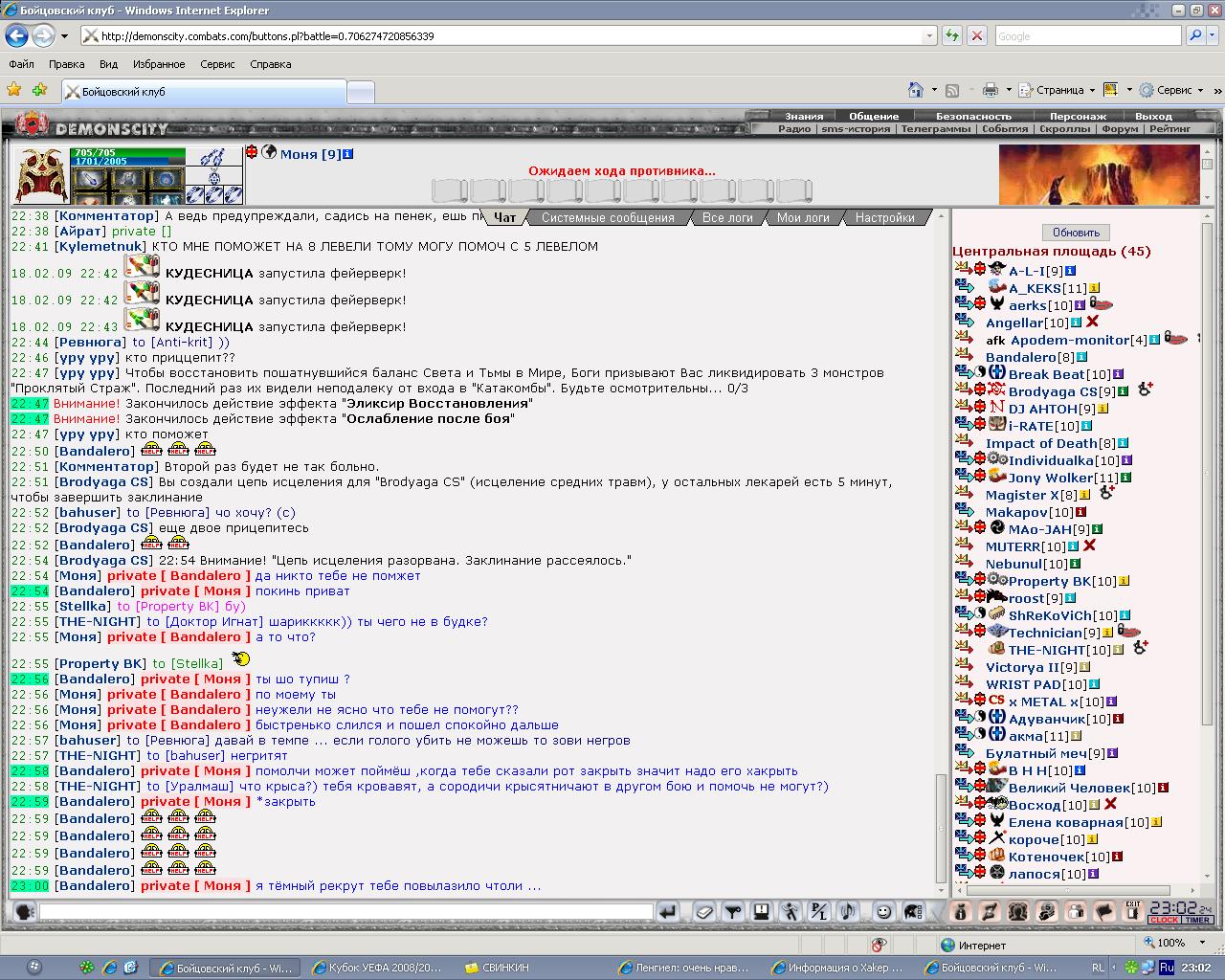Open the Знания section
Screen dimensions: 1225x980
click(804, 116)
